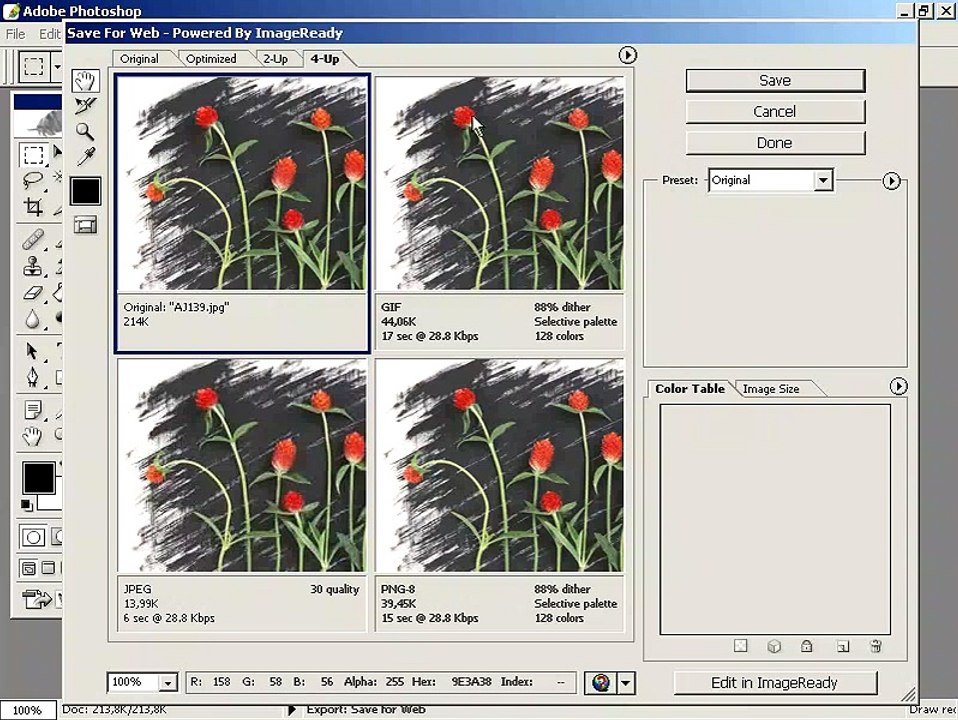Select the Path Selection arrow tool in Photoshop
Image resolution: width=958 pixels, height=720 pixels.
[x=33, y=351]
